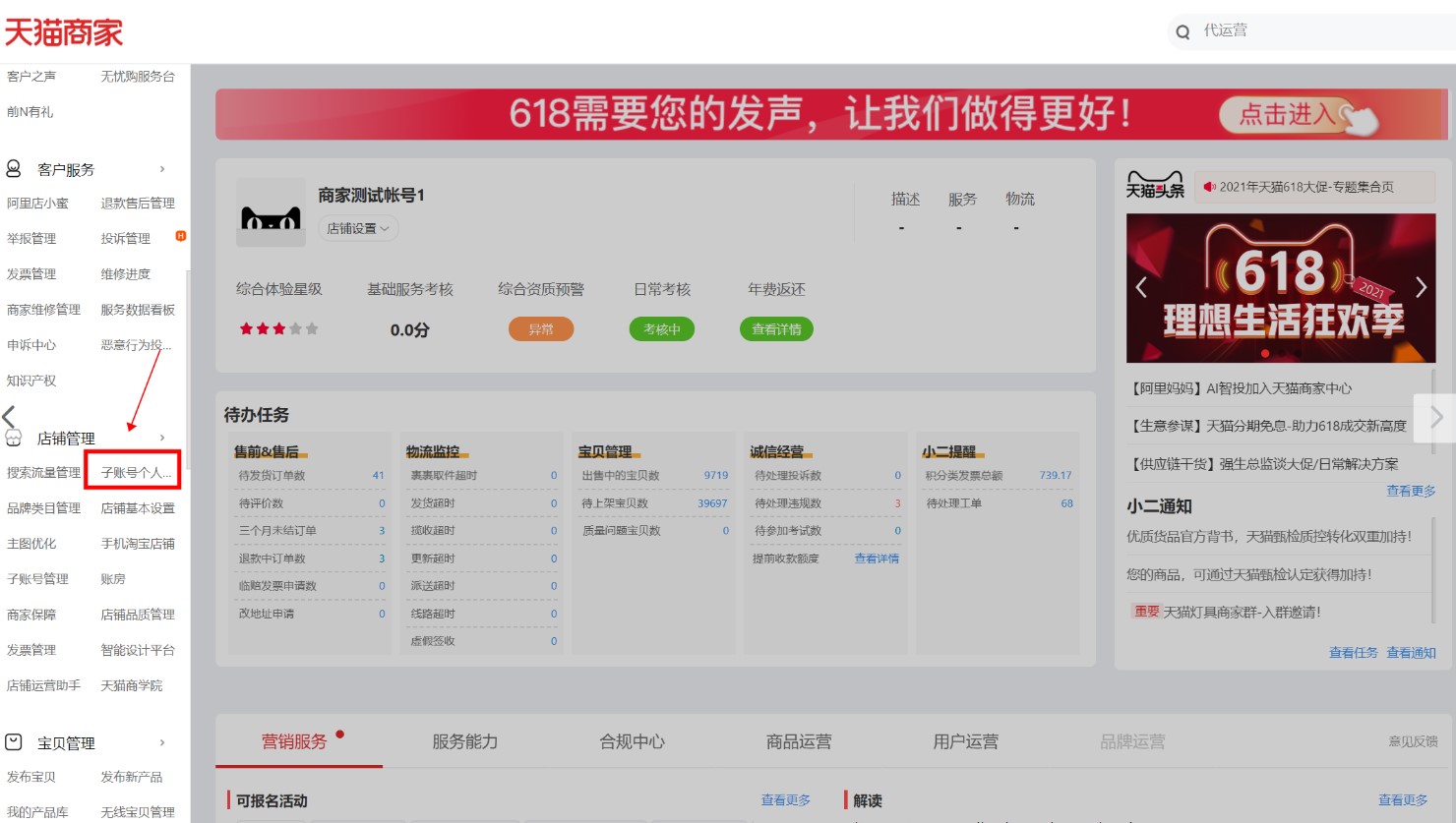The width and height of the screenshot is (1456, 823).
Task: Click the Tmall Merchant logo
Action: pos(64,32)
